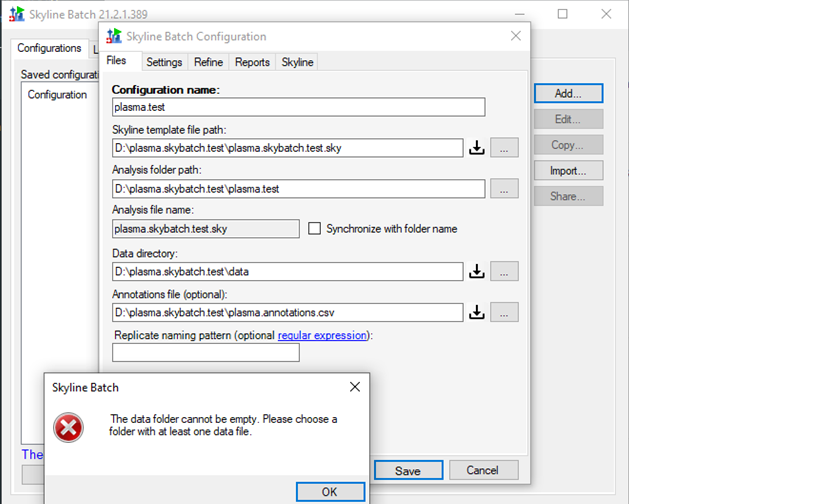Image resolution: width=814 pixels, height=504 pixels.
Task: Switch to the Reports tab
Action: click(252, 62)
